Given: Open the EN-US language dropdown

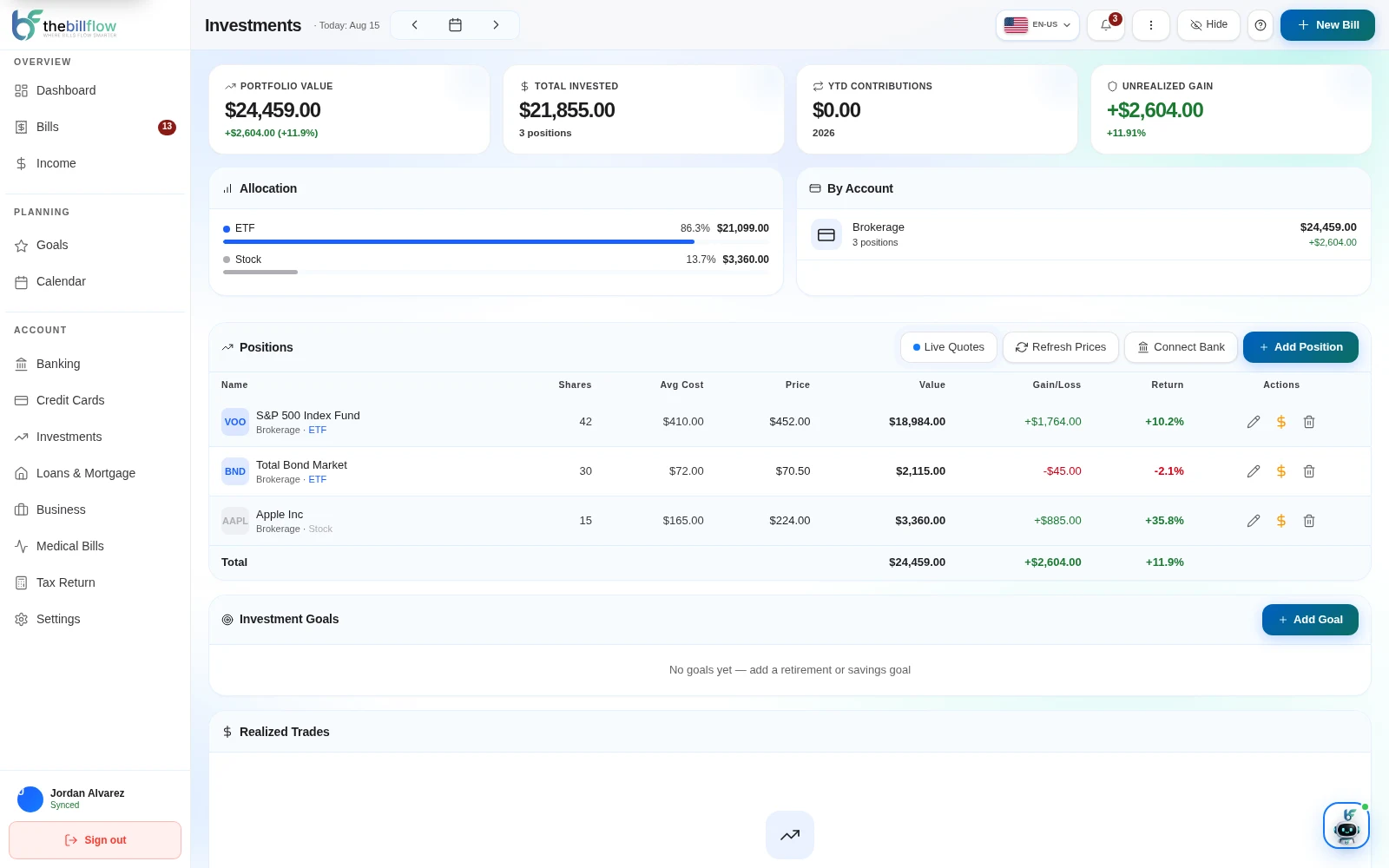Looking at the screenshot, I should point(1037,25).
